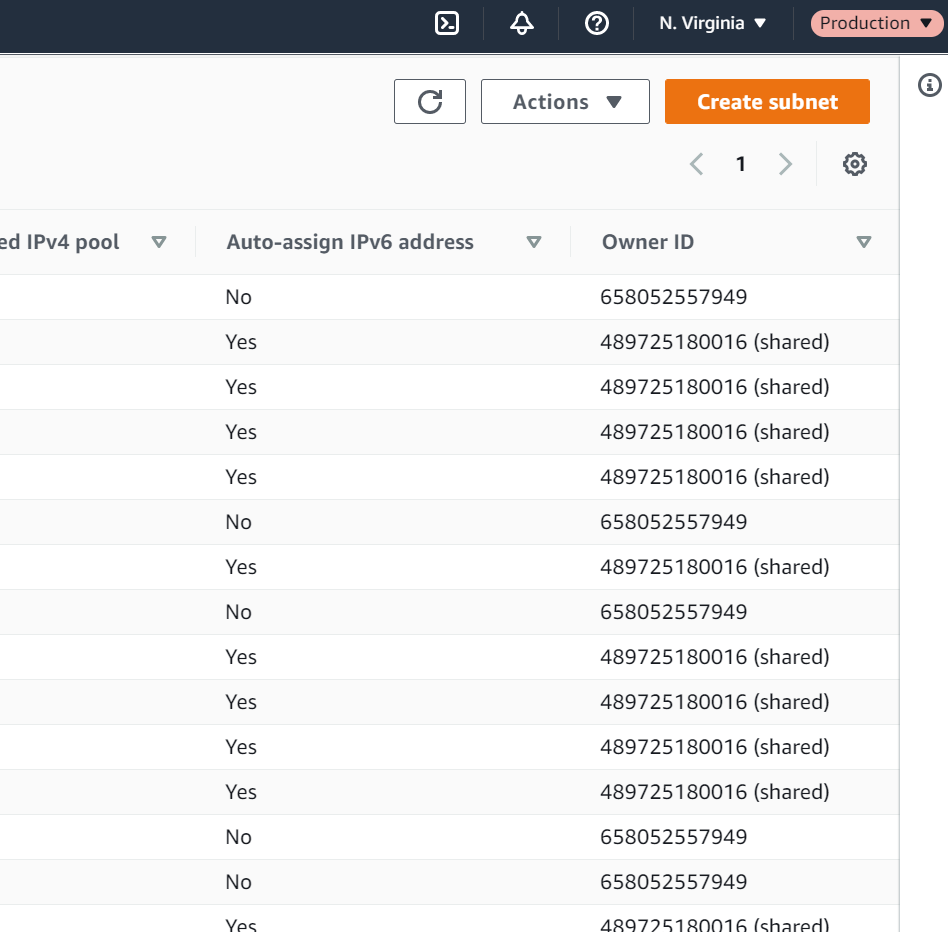948x932 pixels.
Task: Open the notifications bell
Action: (521, 24)
